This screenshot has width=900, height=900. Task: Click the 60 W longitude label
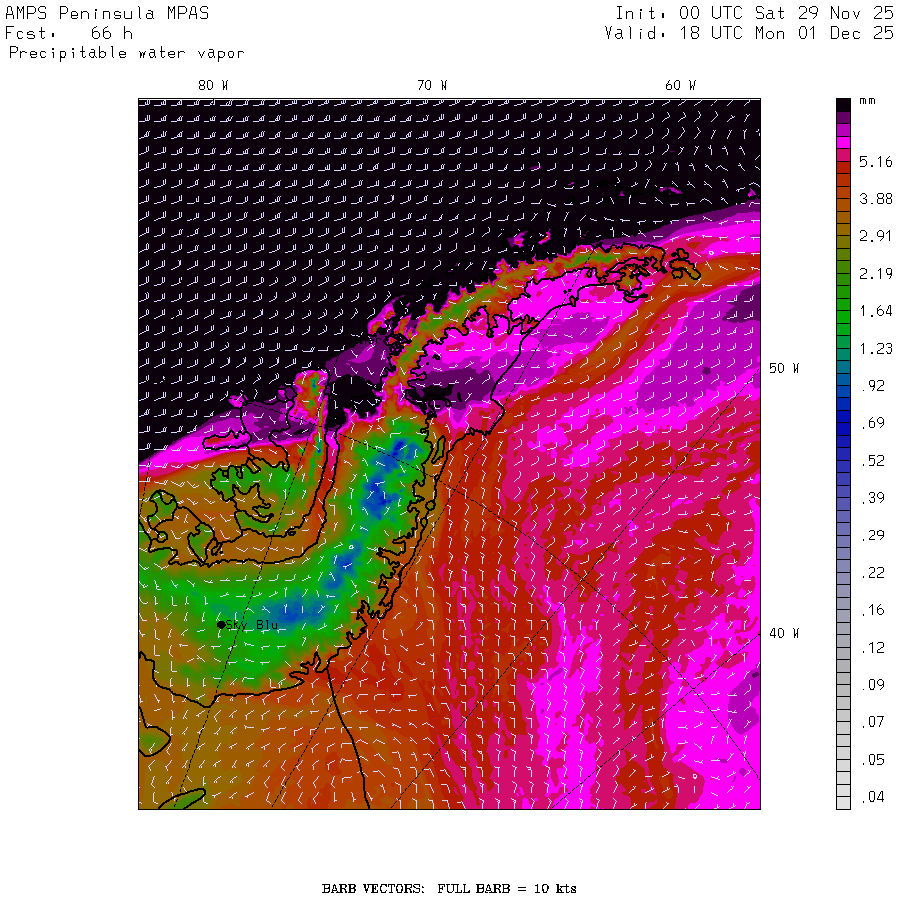click(680, 85)
